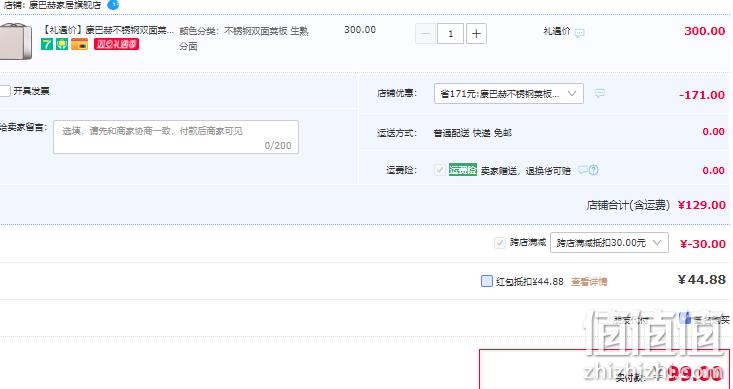Click the 普通配送 快递 免邮 shipping text
This screenshot has width=733, height=389.
473,133
